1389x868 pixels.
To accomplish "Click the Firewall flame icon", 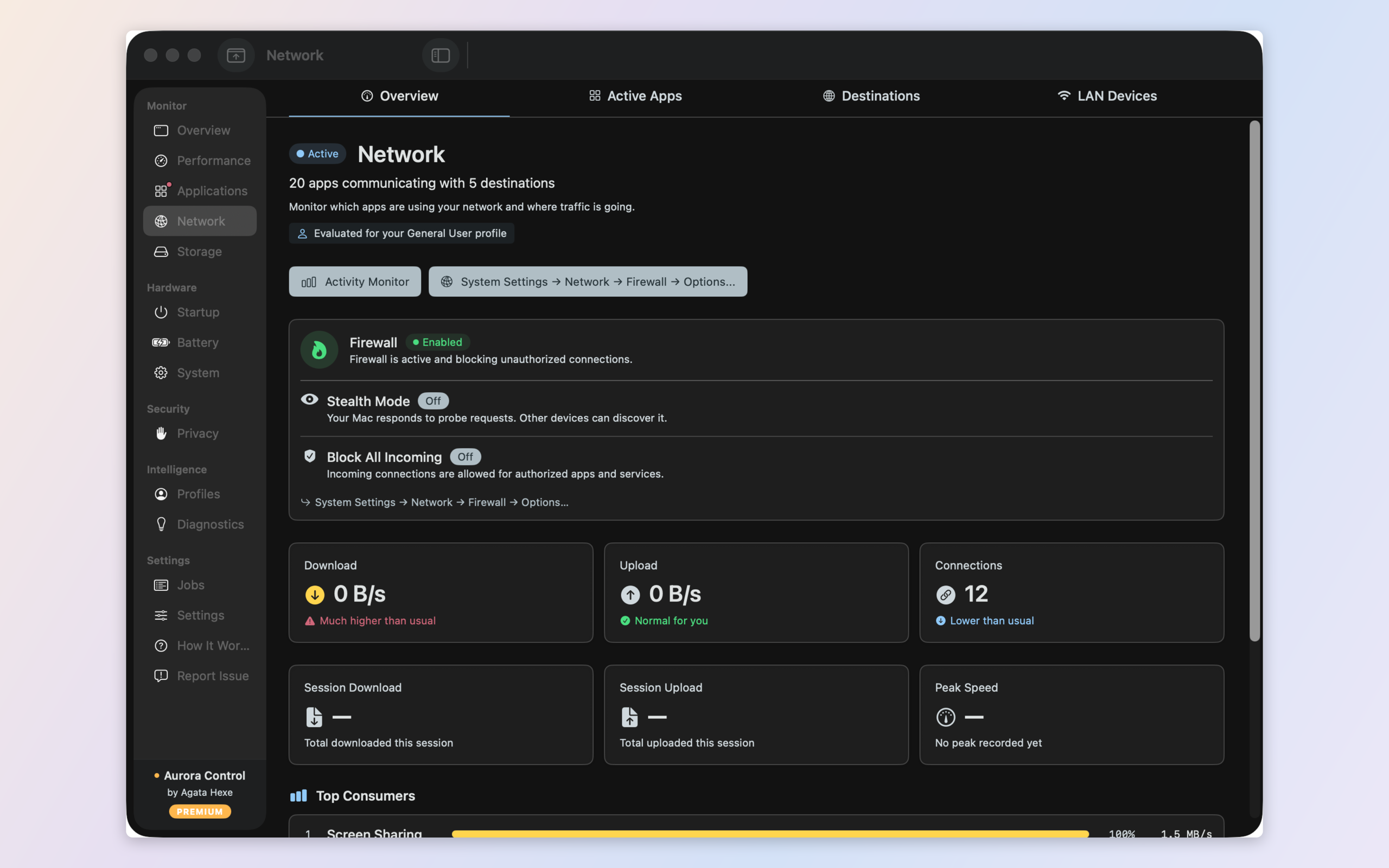I will [319, 349].
